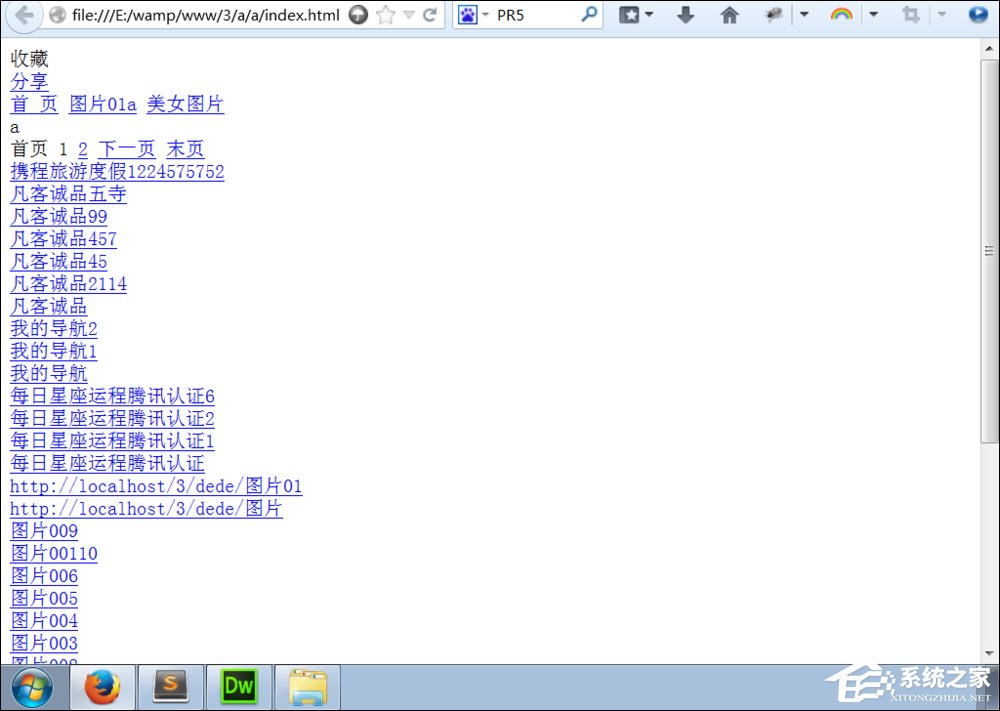Click the blue play button at toolbar's right end
Image resolution: width=1000 pixels, height=711 pixels.
(977, 15)
